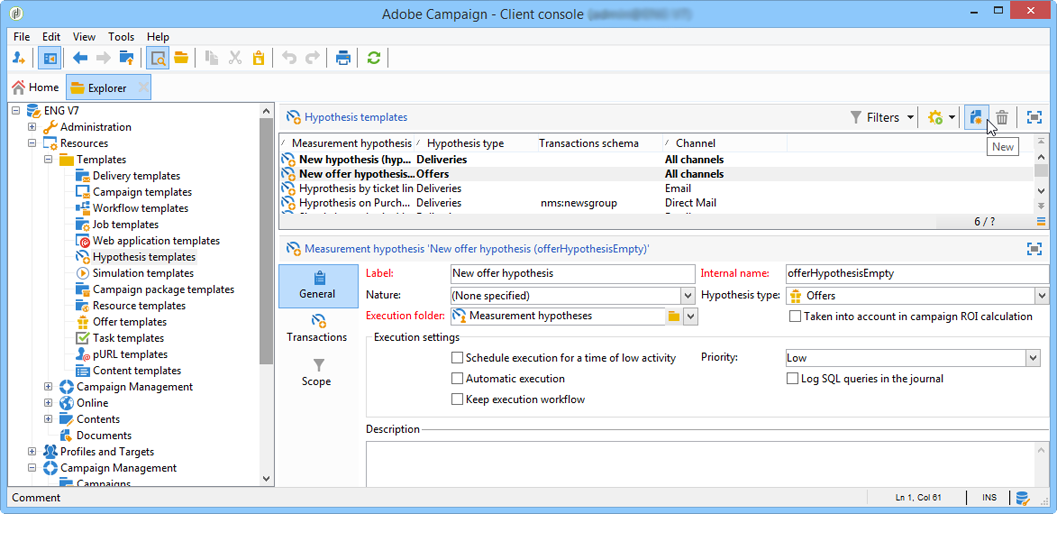Click the green refresh icon
1057x553 pixels.
[x=373, y=58]
